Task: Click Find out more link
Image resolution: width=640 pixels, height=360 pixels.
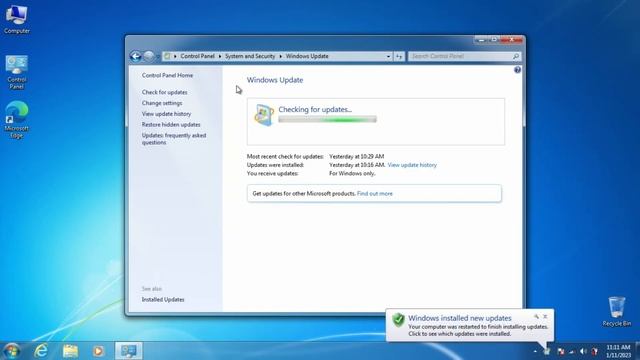Action: (375, 193)
